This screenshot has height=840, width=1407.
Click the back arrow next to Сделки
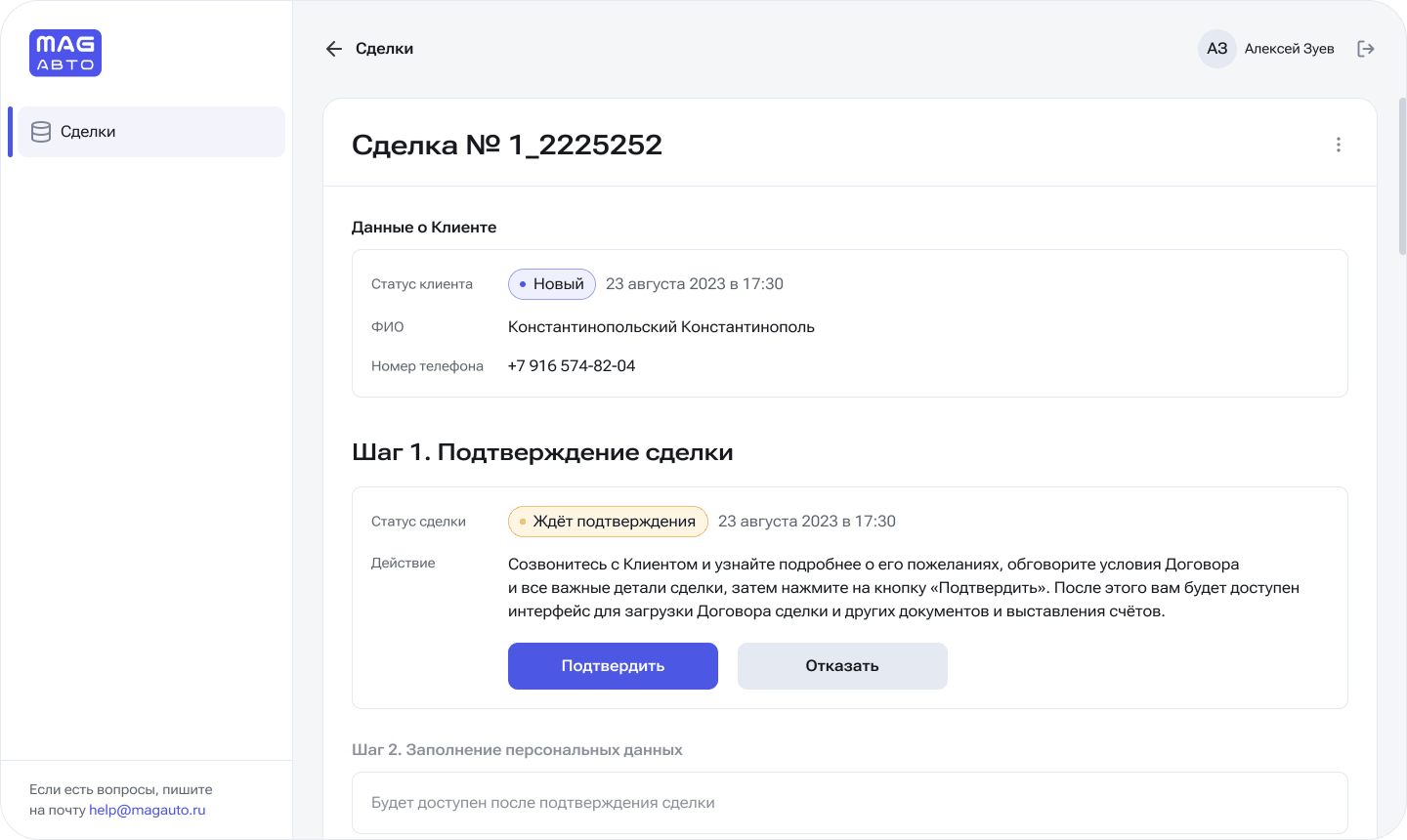pos(334,49)
